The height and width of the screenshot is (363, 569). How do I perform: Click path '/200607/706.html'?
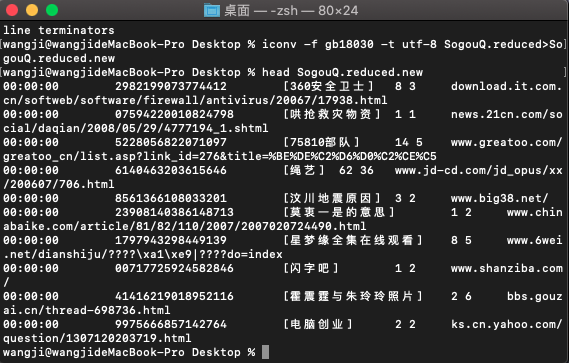pos(59,184)
